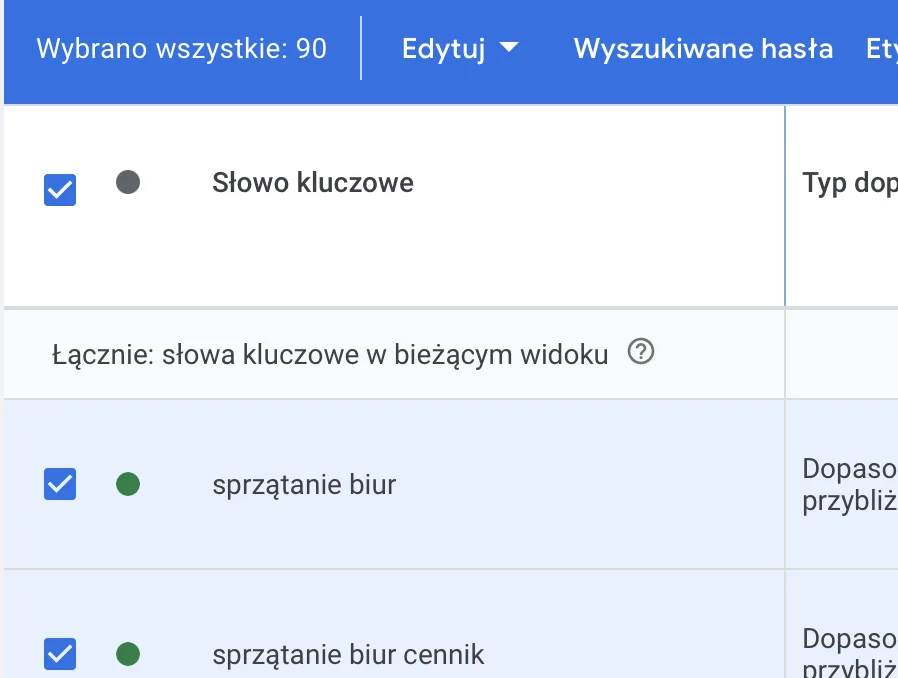
Task: Open match type cell for 'sprzątanie biur cennik'
Action: tap(848, 650)
